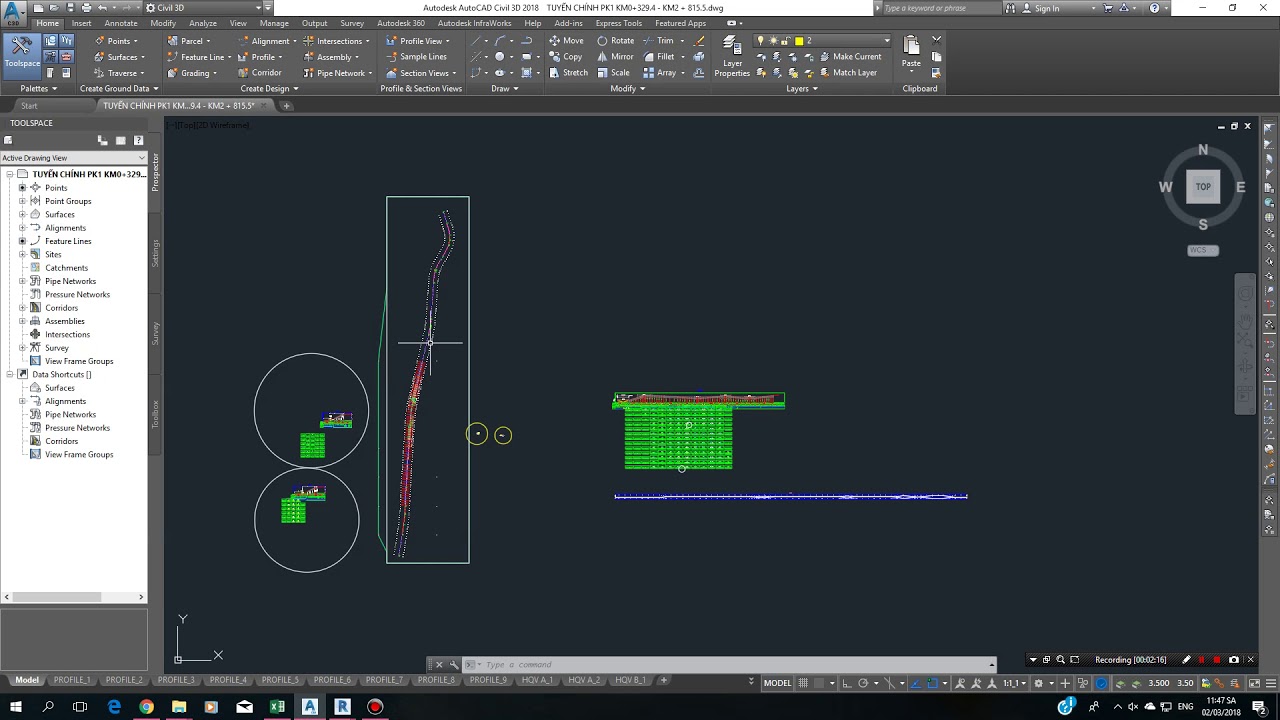Expand the Layers panel
The width and height of the screenshot is (1280, 720).
(x=801, y=88)
